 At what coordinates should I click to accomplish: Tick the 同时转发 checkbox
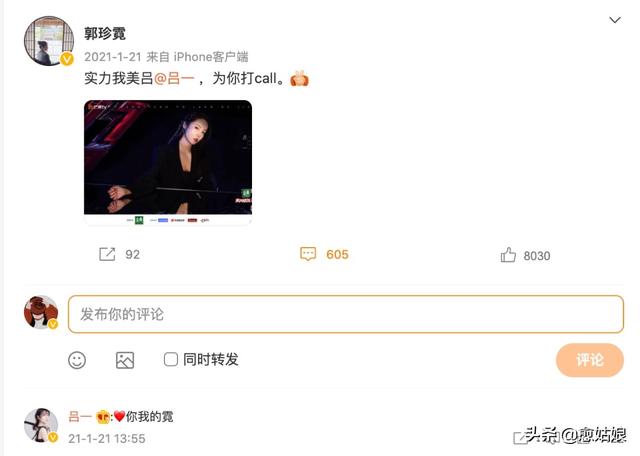[x=171, y=360]
